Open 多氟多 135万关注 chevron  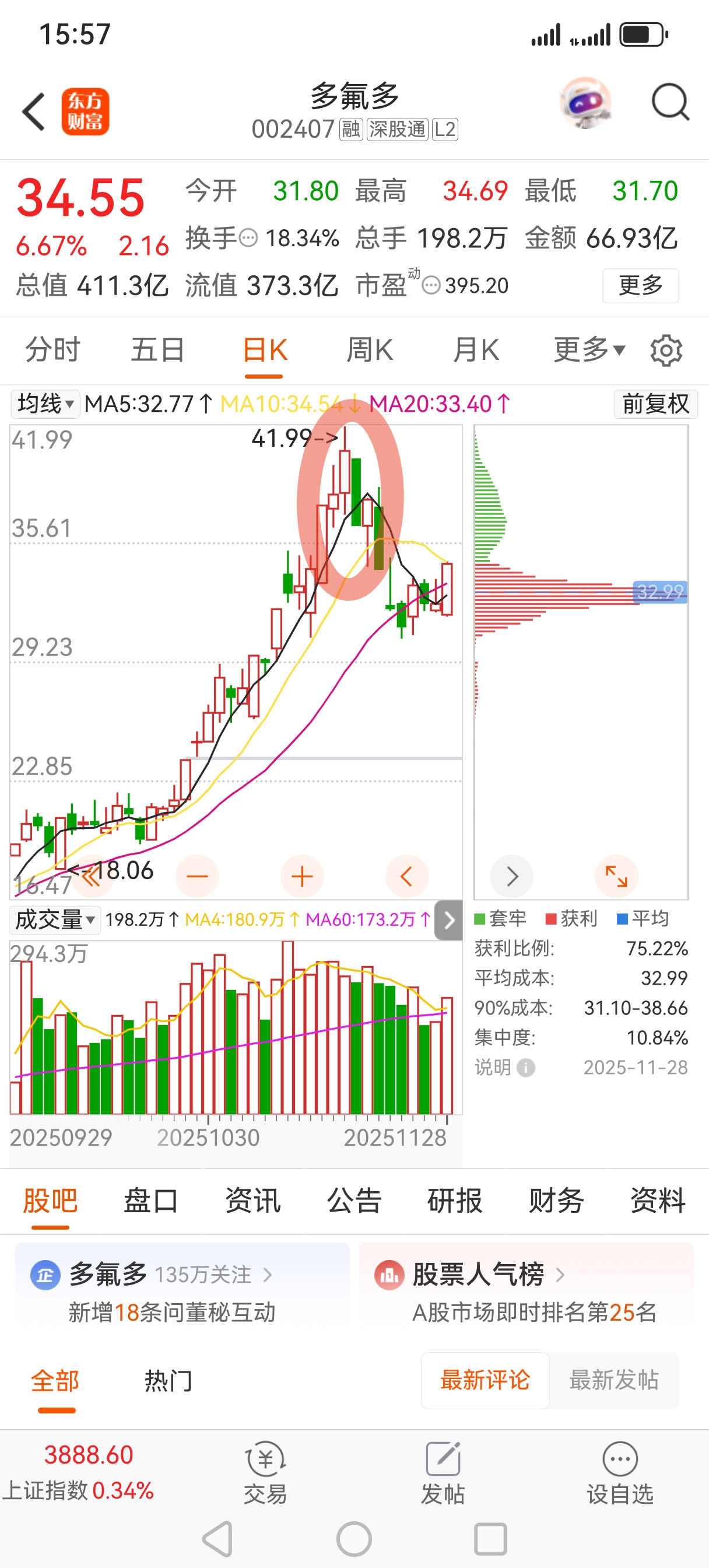266,1275
